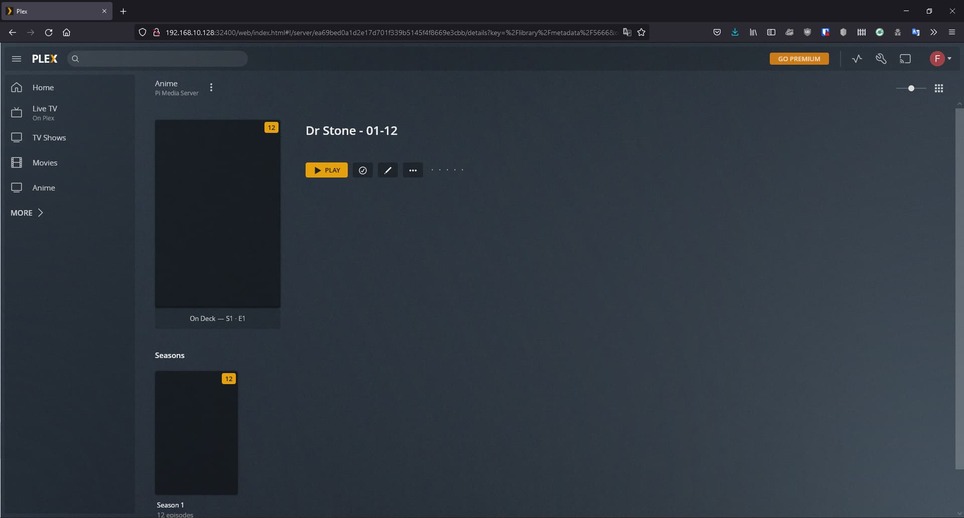Edit metadata with the pencil icon
The image size is (964, 518).
pos(387,170)
